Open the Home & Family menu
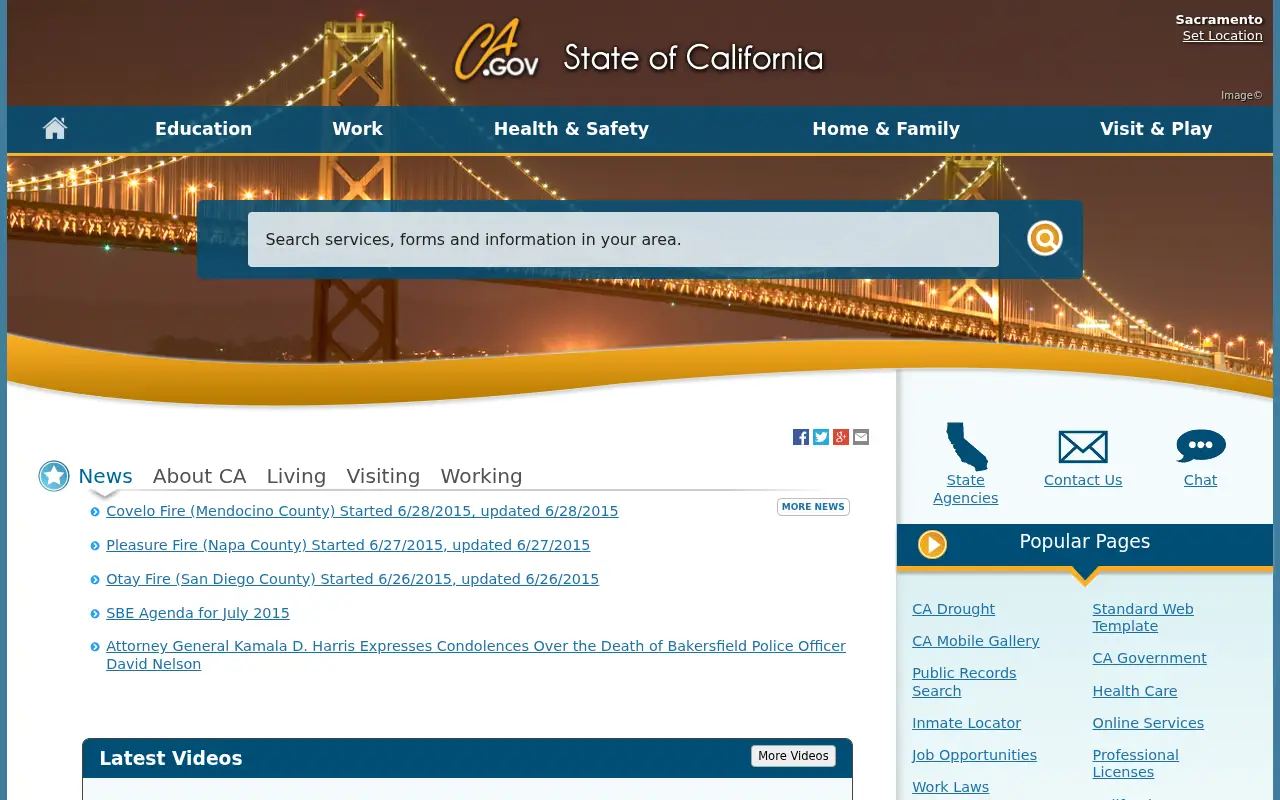This screenshot has height=800, width=1280. [886, 129]
